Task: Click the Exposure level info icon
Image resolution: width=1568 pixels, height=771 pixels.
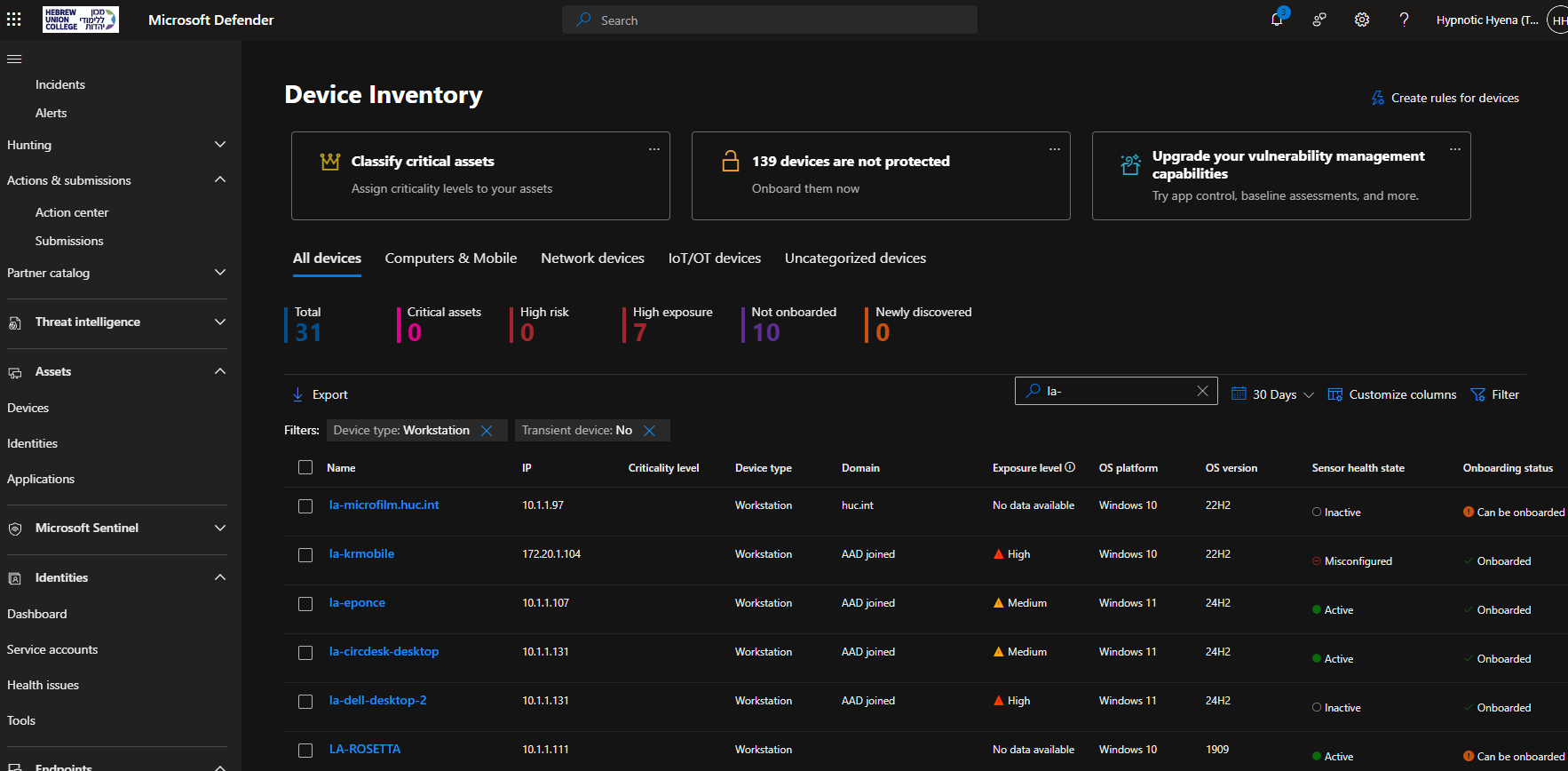Action: click(1070, 467)
